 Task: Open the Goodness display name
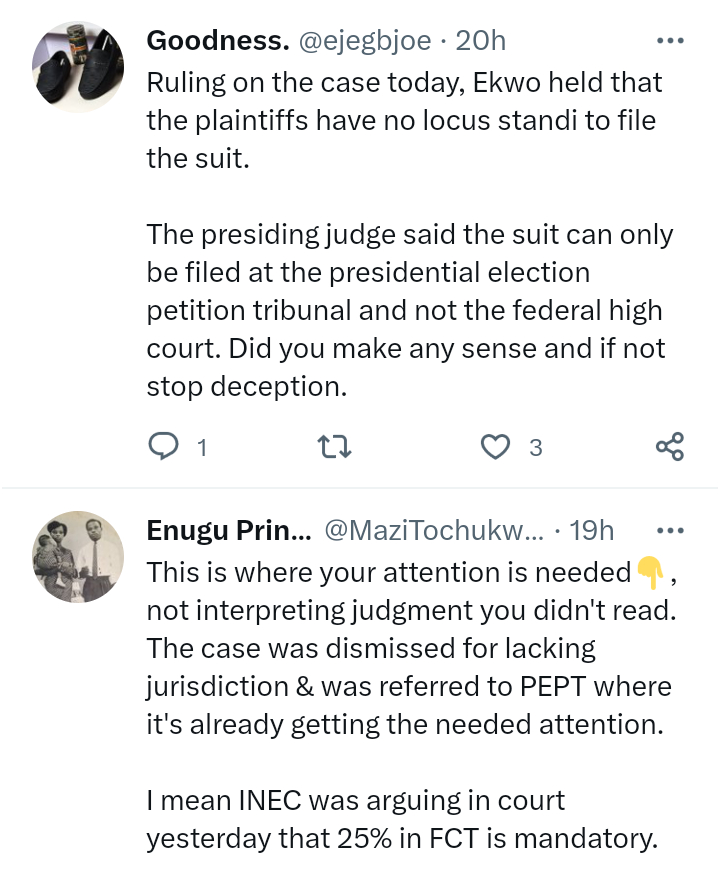tap(218, 41)
